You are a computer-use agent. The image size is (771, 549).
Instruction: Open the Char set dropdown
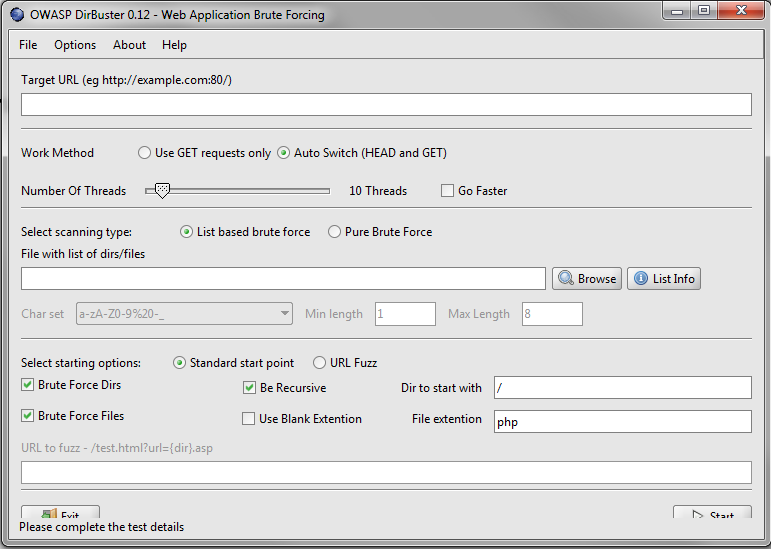click(x=184, y=314)
